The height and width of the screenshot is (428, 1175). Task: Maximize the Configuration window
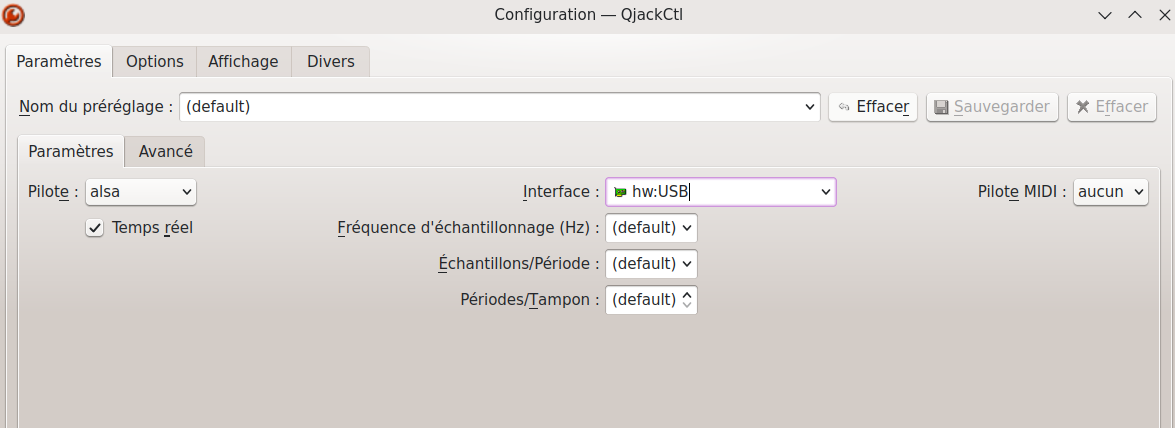coord(1134,15)
